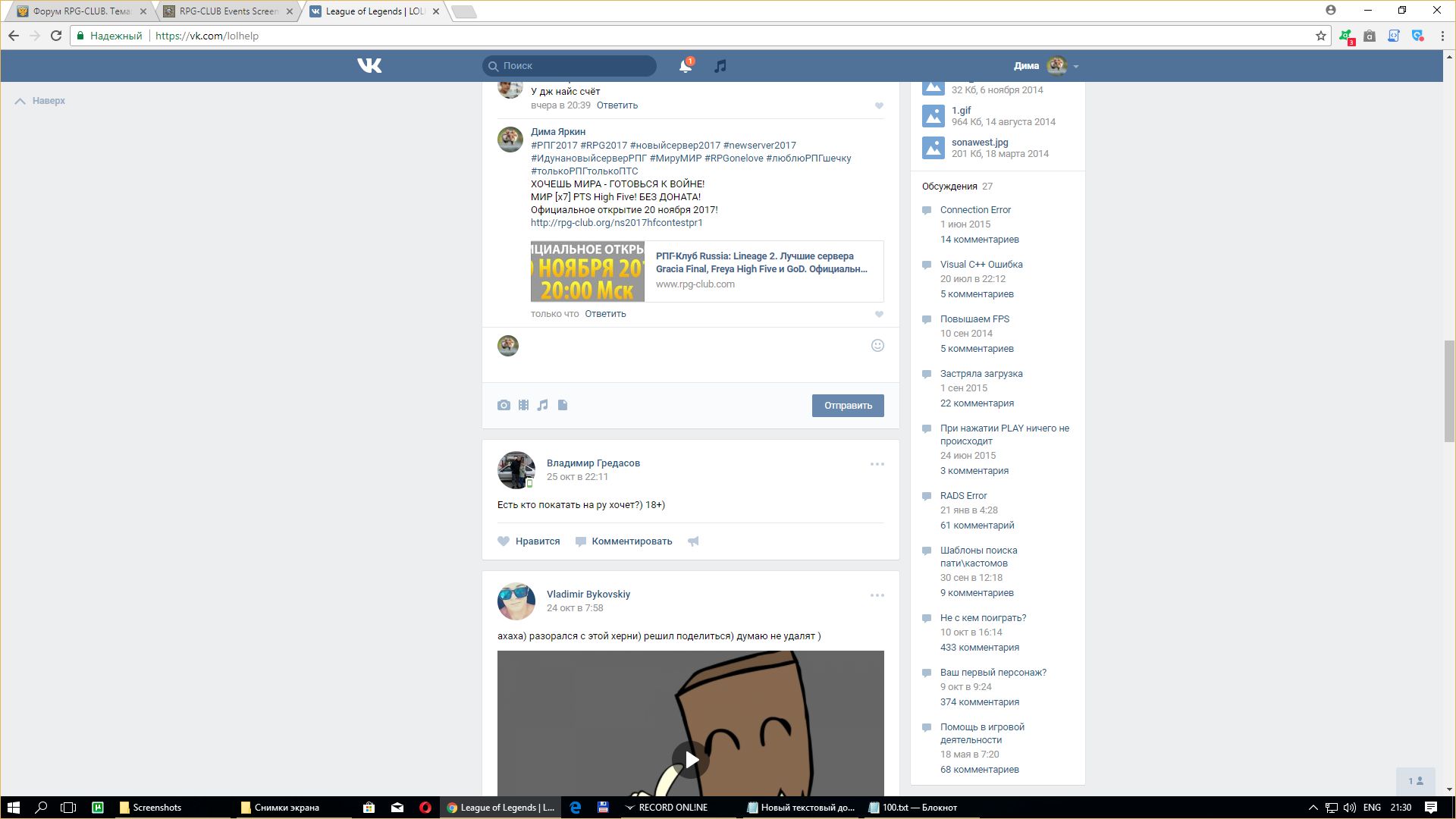Toggle Нравится on Владимир Гредасов's post
The width and height of the screenshot is (1456, 819).
529,541
